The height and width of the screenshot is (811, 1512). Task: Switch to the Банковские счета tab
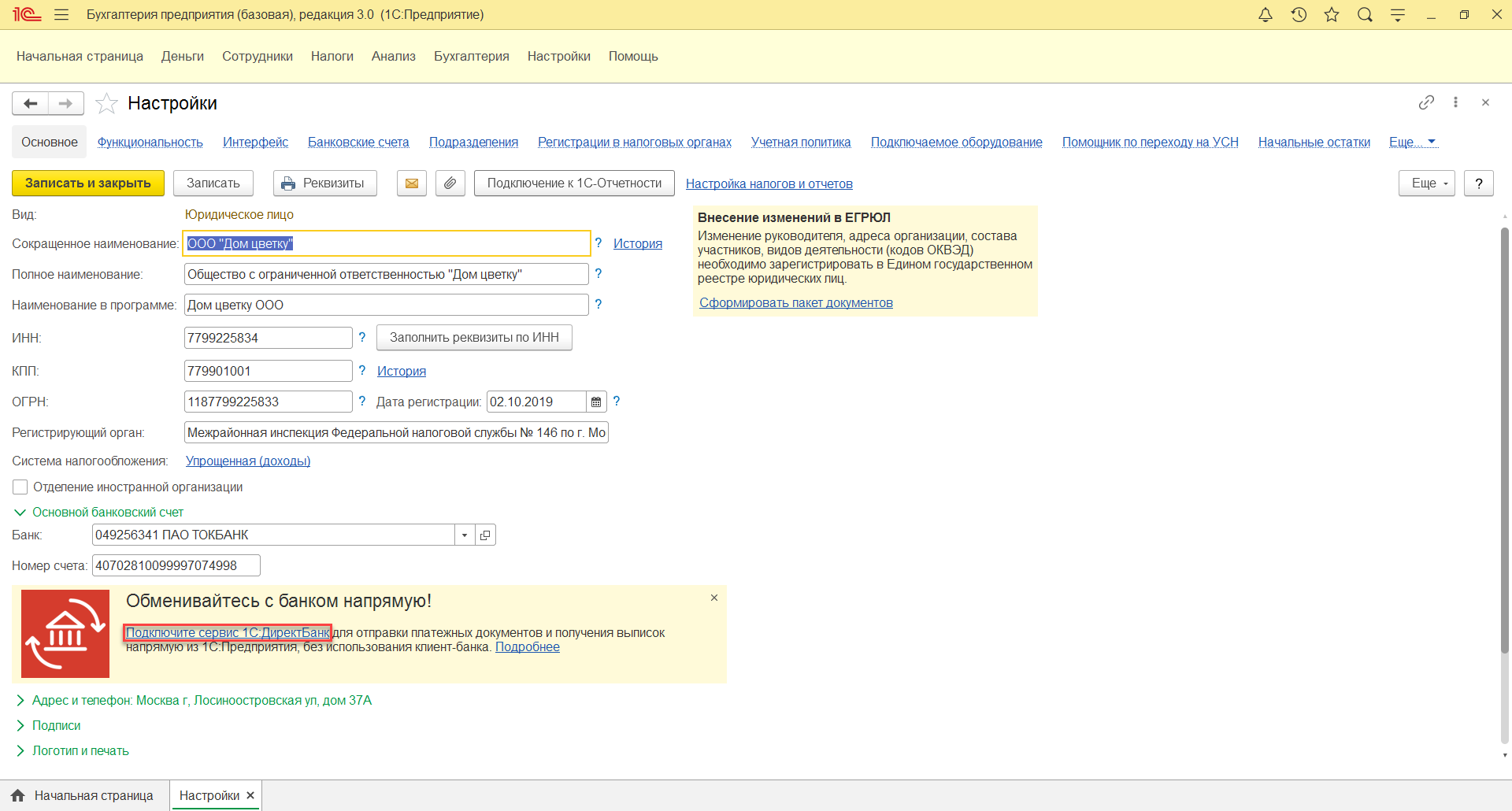point(358,143)
